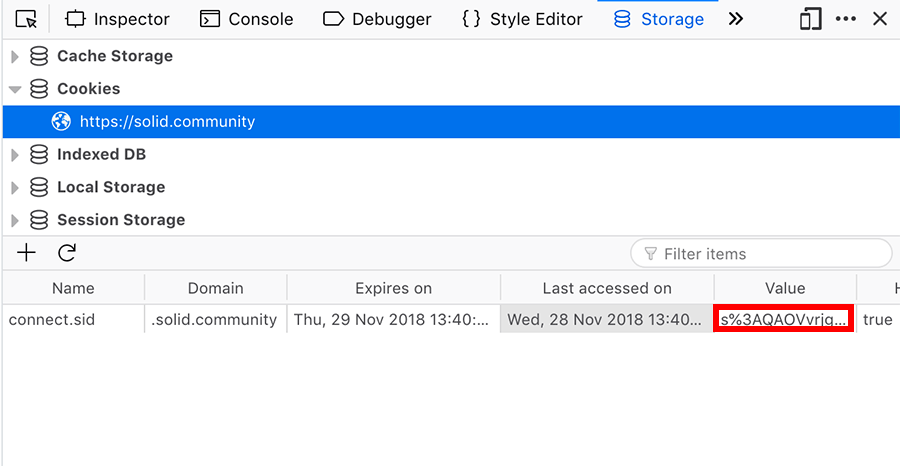900x466 pixels.
Task: Toggle responsive design mode icon
Action: click(x=810, y=20)
